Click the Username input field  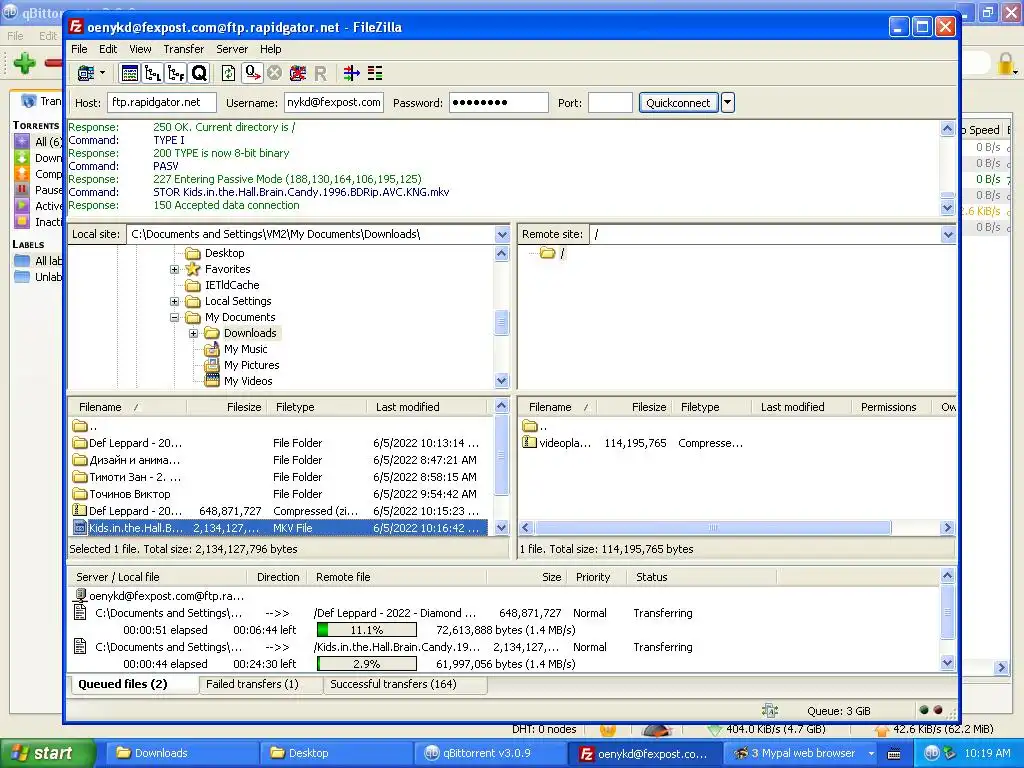point(334,103)
